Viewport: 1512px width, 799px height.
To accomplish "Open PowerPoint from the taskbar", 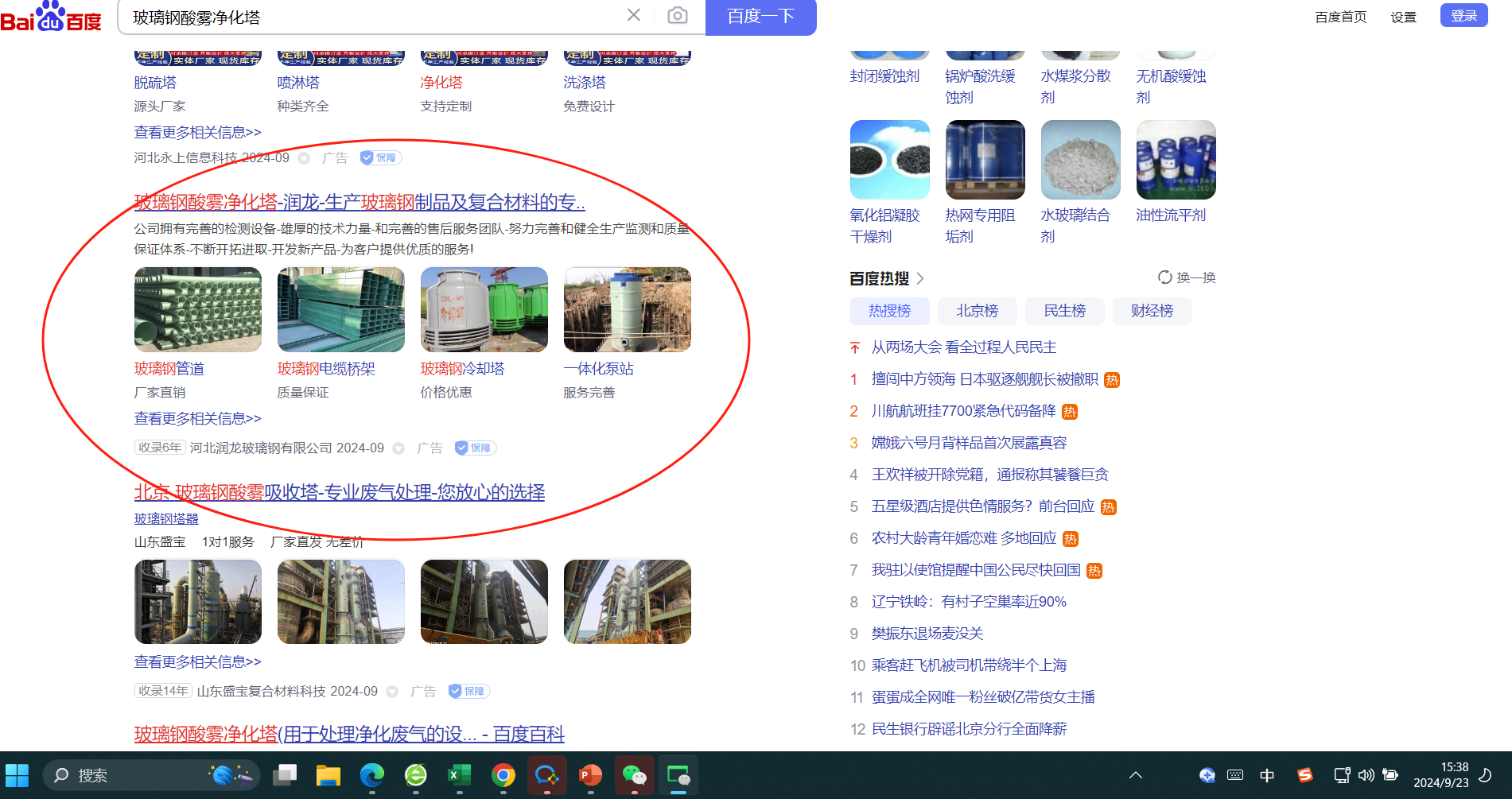I will click(591, 775).
